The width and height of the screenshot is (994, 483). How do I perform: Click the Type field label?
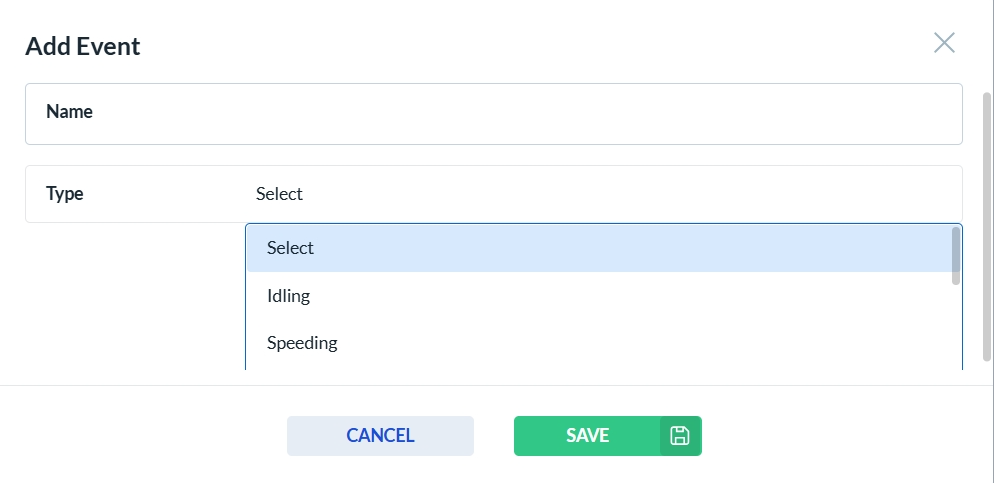click(x=65, y=194)
